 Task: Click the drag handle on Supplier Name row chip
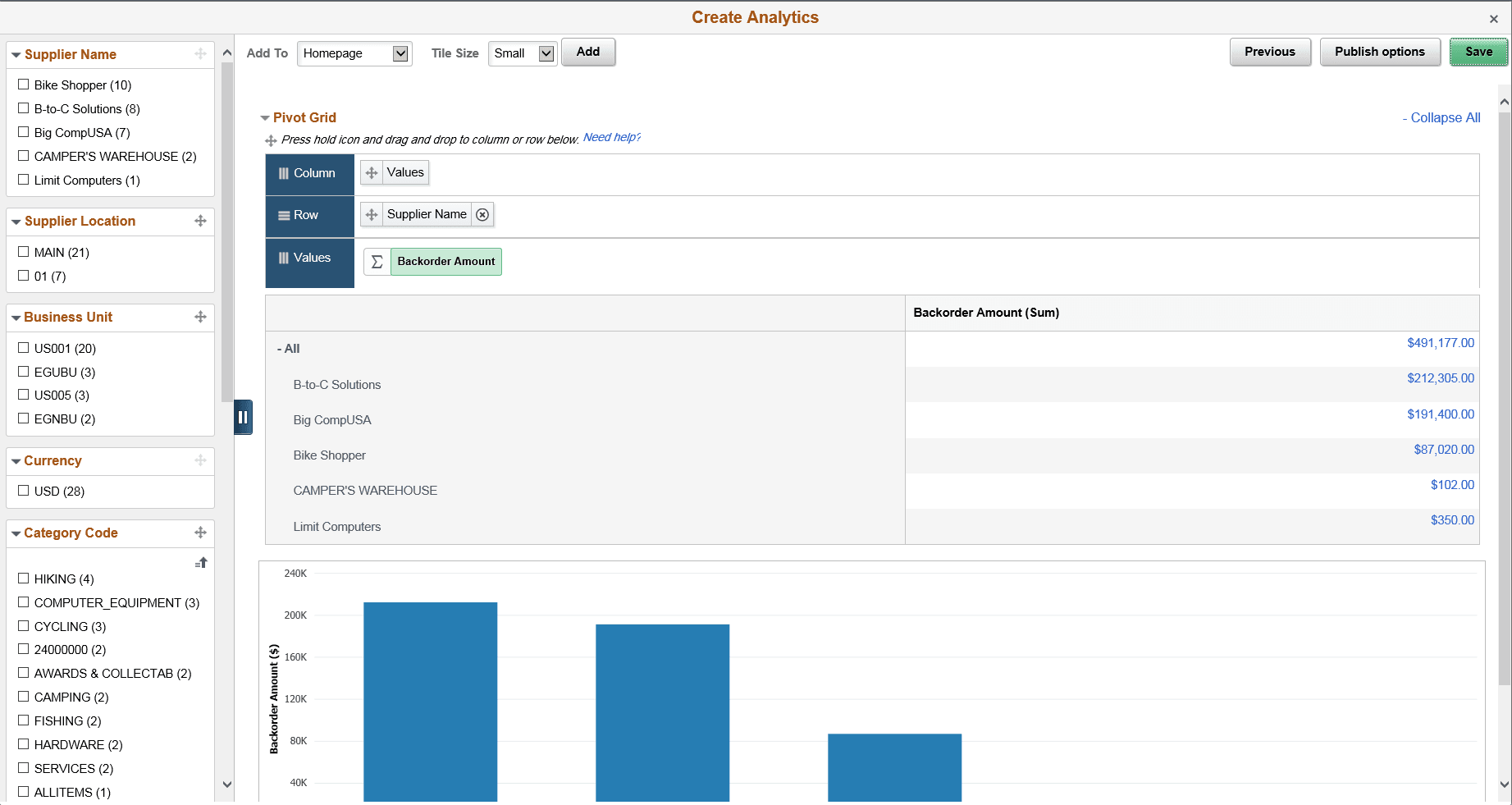coord(372,214)
